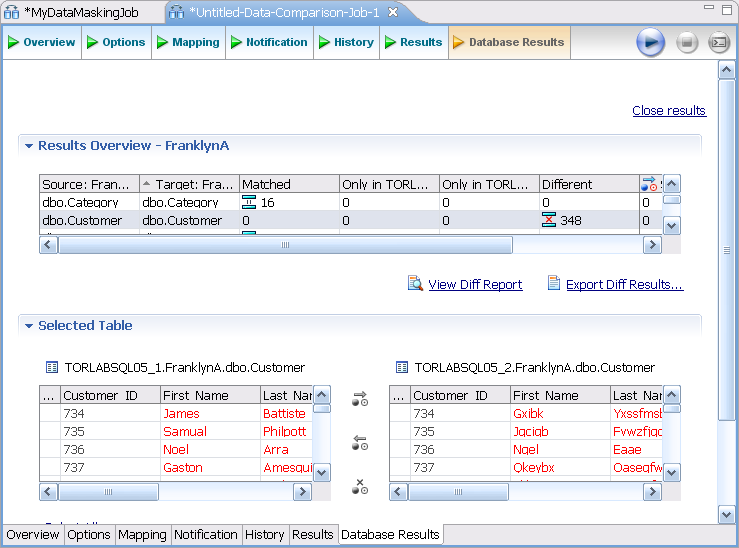Switch to MyDataMaskingJob editor tab
The height and width of the screenshot is (548, 739).
(x=80, y=13)
